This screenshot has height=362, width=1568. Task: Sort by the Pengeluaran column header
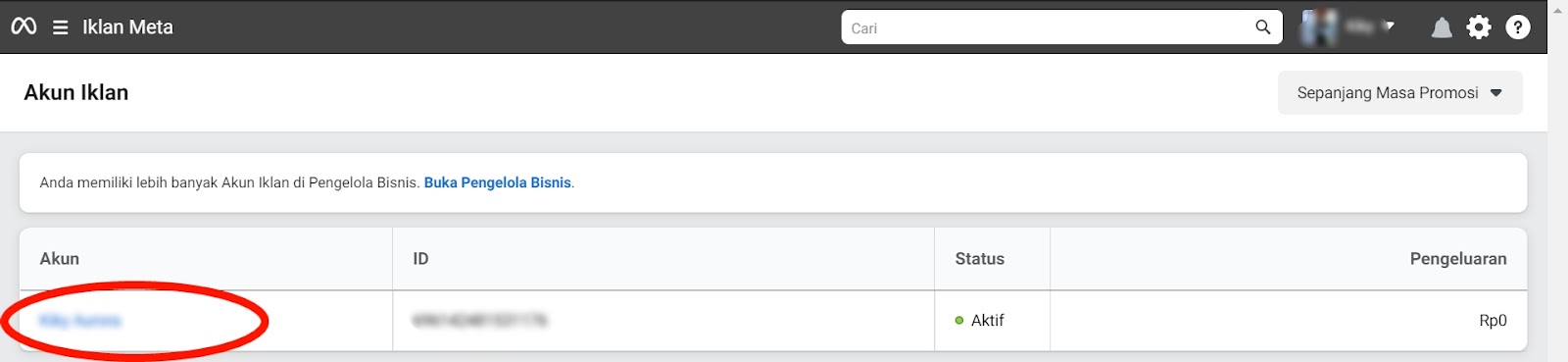(1458, 259)
